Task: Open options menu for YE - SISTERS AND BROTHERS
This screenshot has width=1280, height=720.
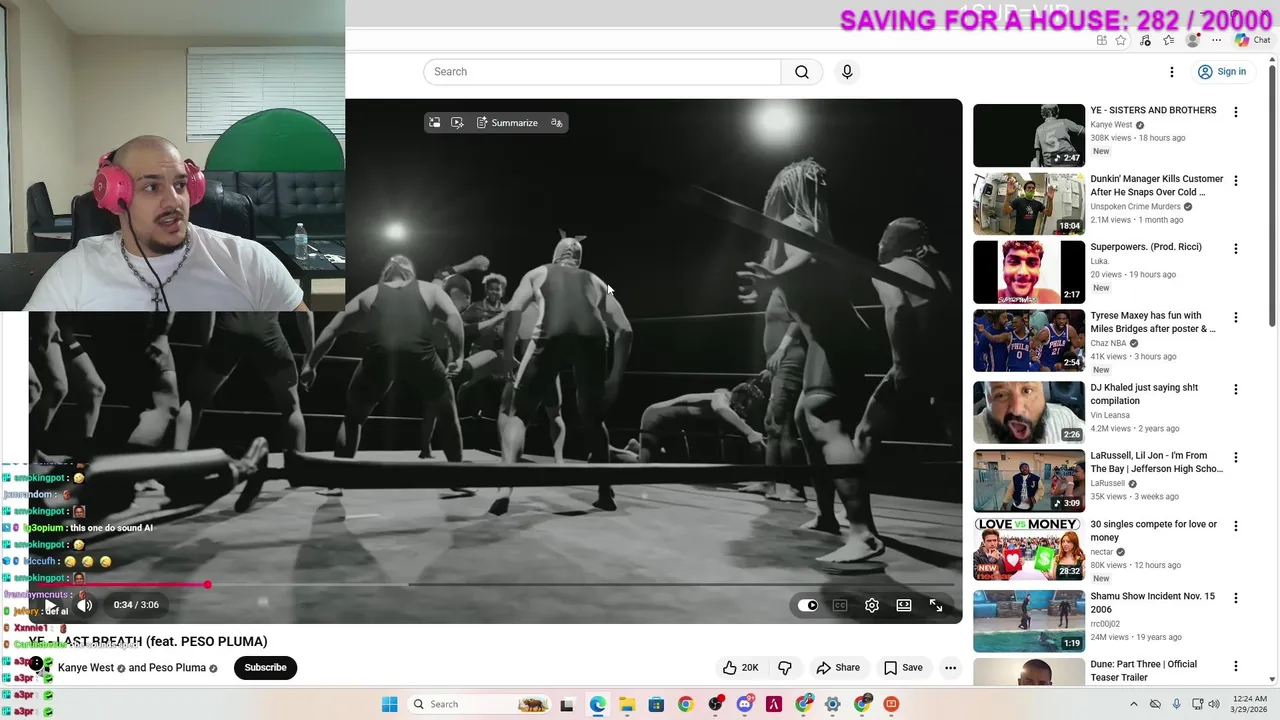Action: coord(1235,112)
